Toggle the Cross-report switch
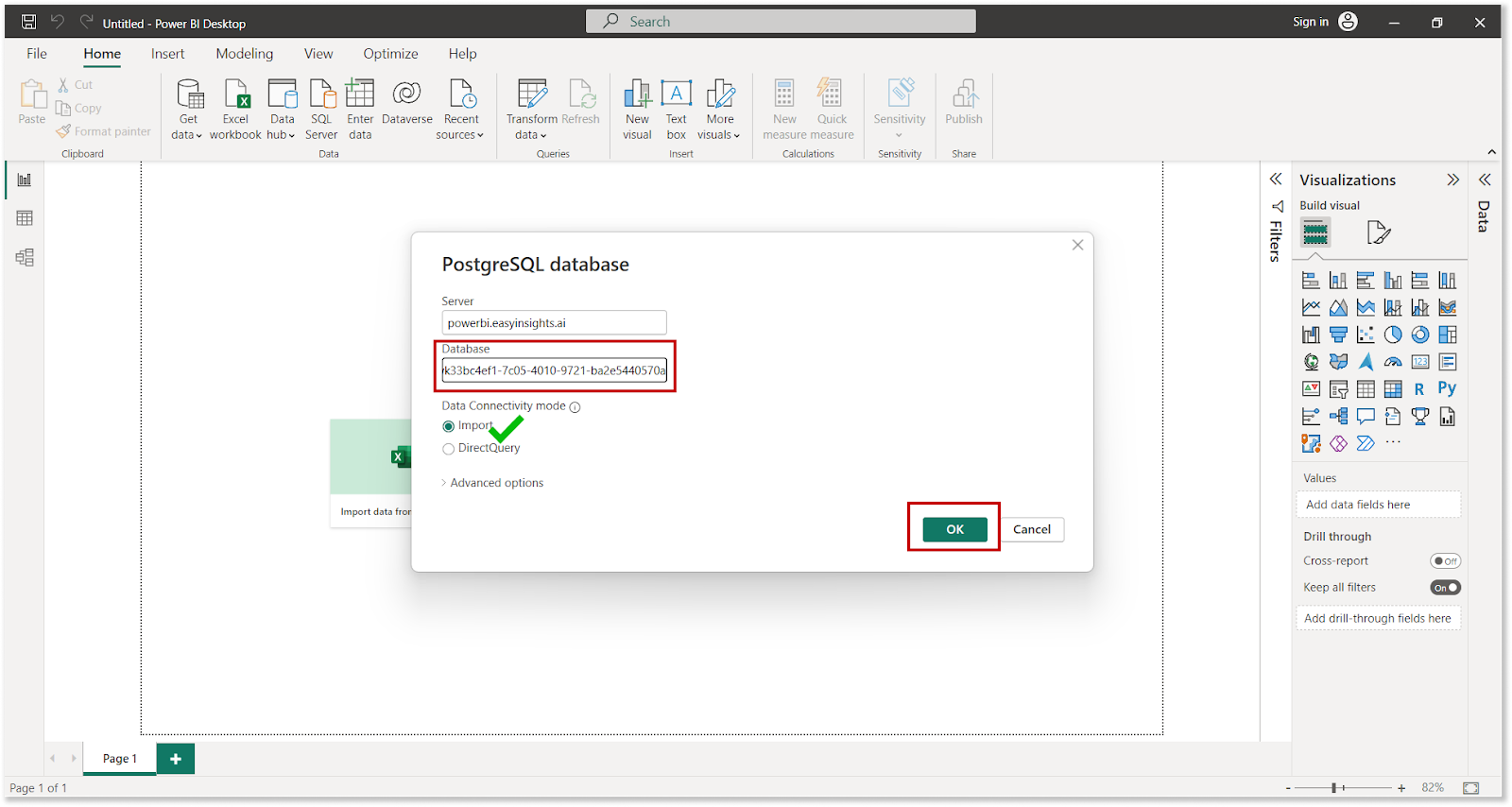Viewport: 1512px width, 807px height. (1446, 561)
